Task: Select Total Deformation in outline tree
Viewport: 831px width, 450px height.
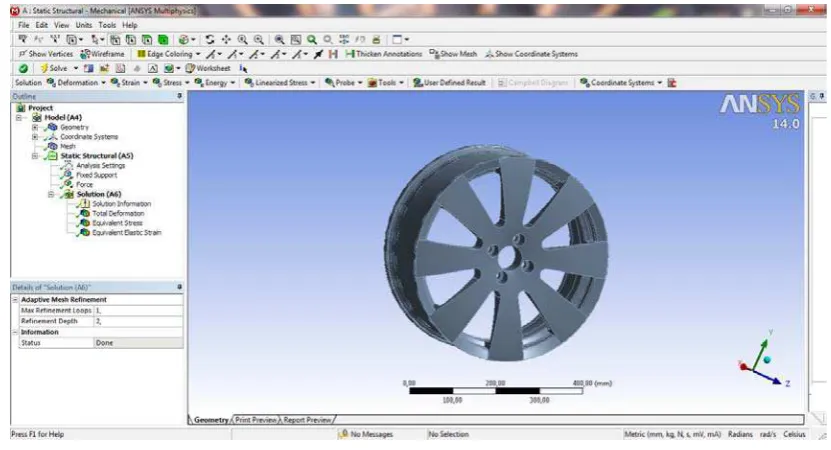Action: (x=118, y=214)
